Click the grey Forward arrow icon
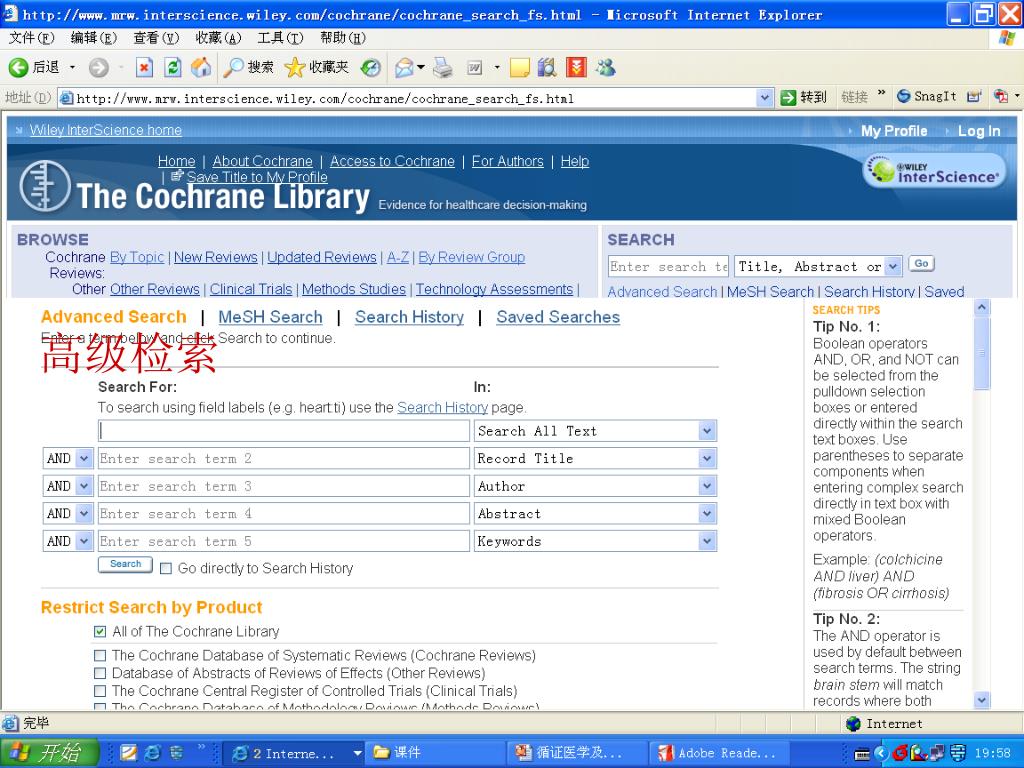Image resolution: width=1024 pixels, height=768 pixels. click(99, 67)
